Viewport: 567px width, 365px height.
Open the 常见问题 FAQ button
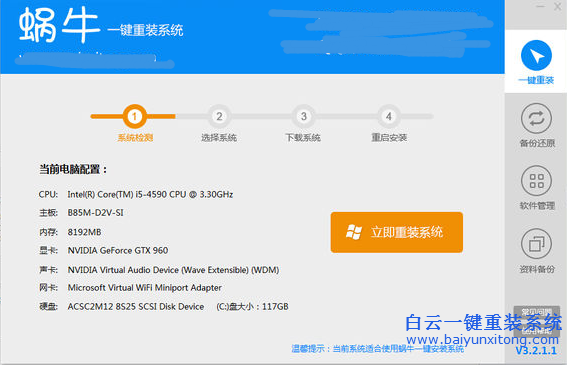tap(537, 312)
